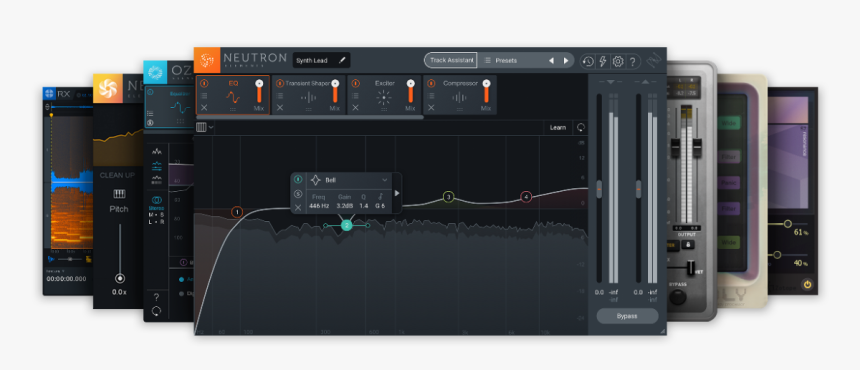Select the Transient Shaper module

click(309, 95)
